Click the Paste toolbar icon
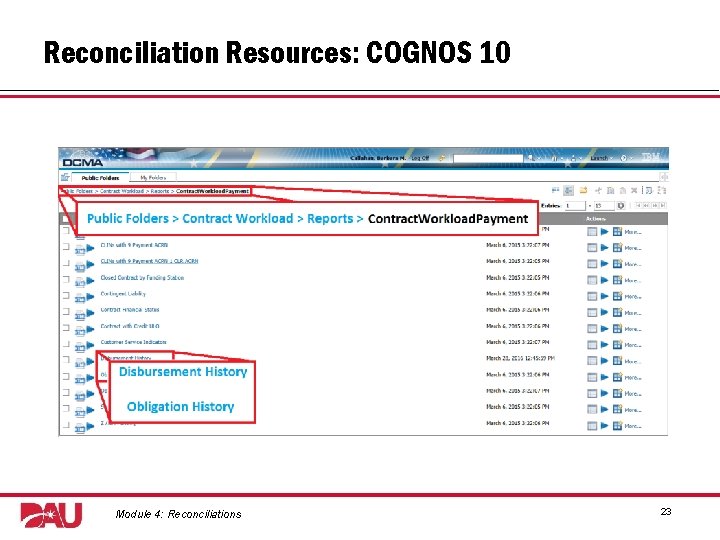 [622, 190]
